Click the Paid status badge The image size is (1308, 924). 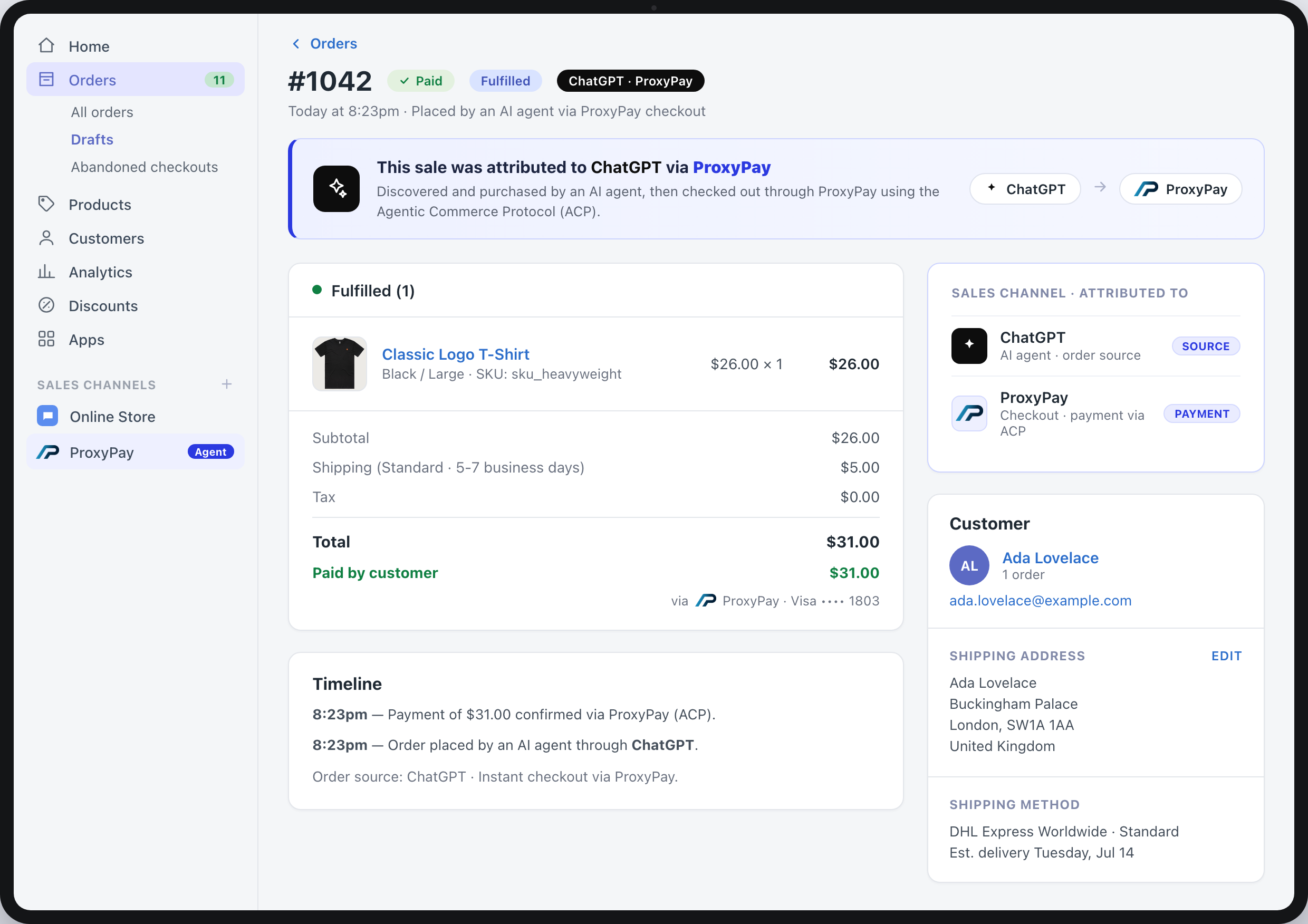421,81
